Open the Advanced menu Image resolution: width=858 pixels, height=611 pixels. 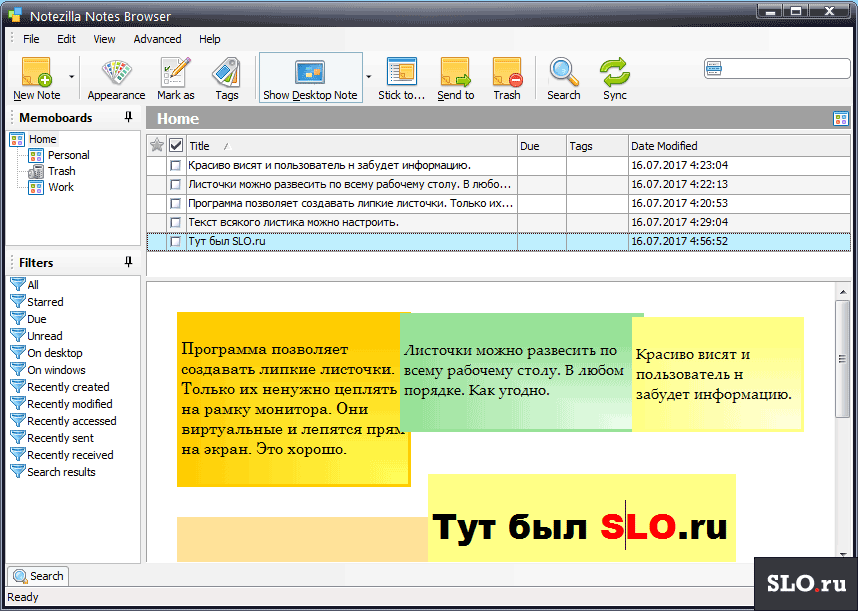(x=157, y=39)
